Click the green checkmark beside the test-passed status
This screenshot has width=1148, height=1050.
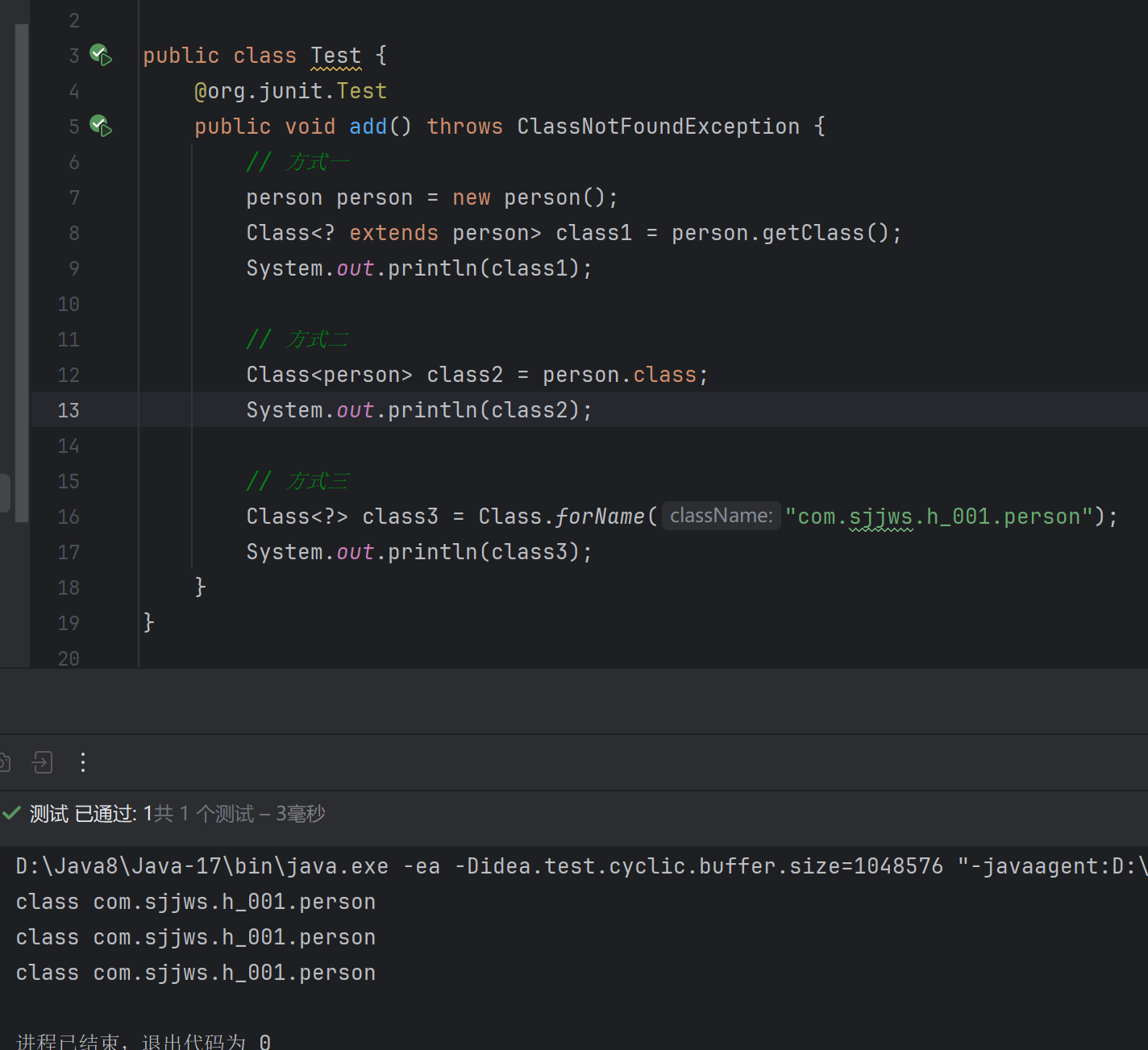(11, 814)
